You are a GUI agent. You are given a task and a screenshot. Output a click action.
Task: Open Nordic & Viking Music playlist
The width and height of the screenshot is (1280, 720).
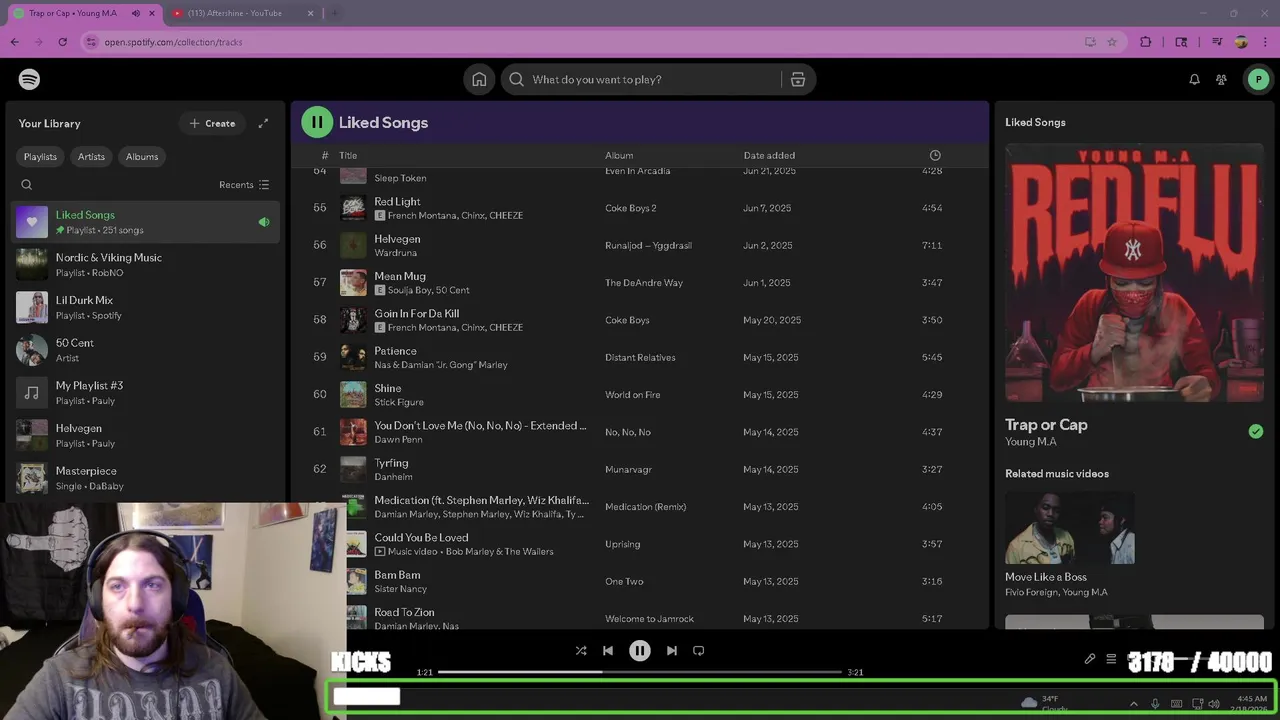[x=146, y=265]
